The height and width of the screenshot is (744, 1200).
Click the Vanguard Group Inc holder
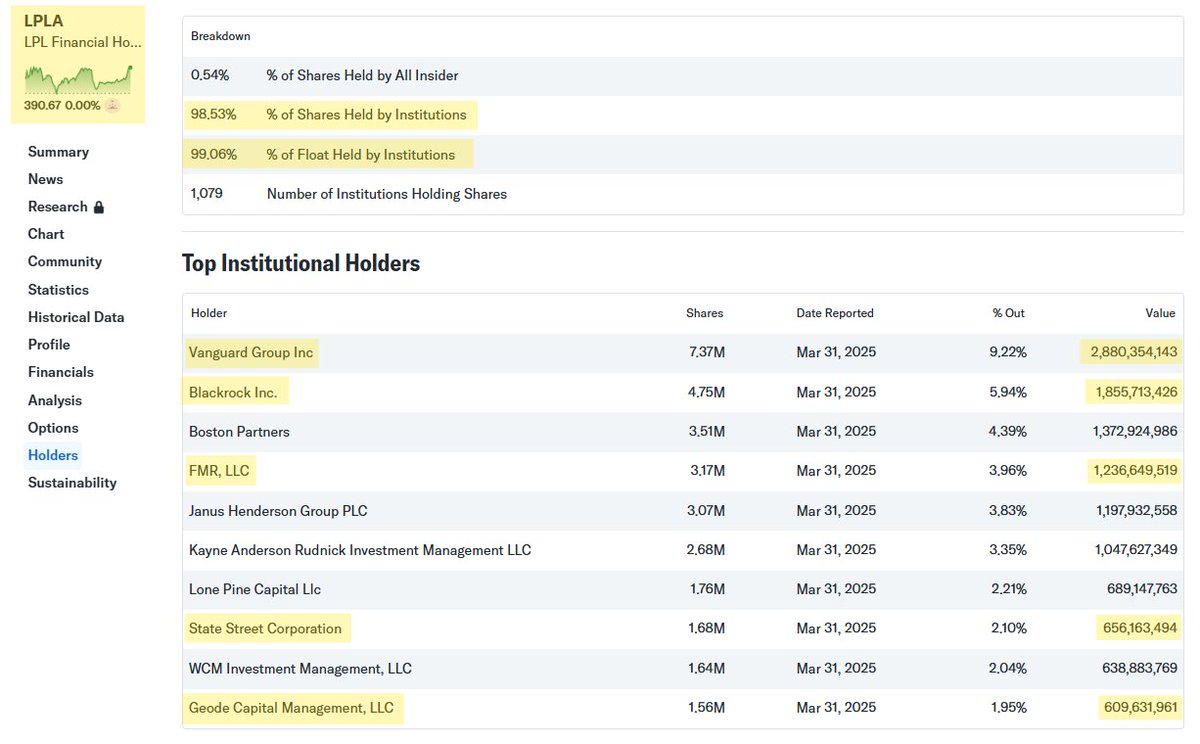[x=251, y=352]
